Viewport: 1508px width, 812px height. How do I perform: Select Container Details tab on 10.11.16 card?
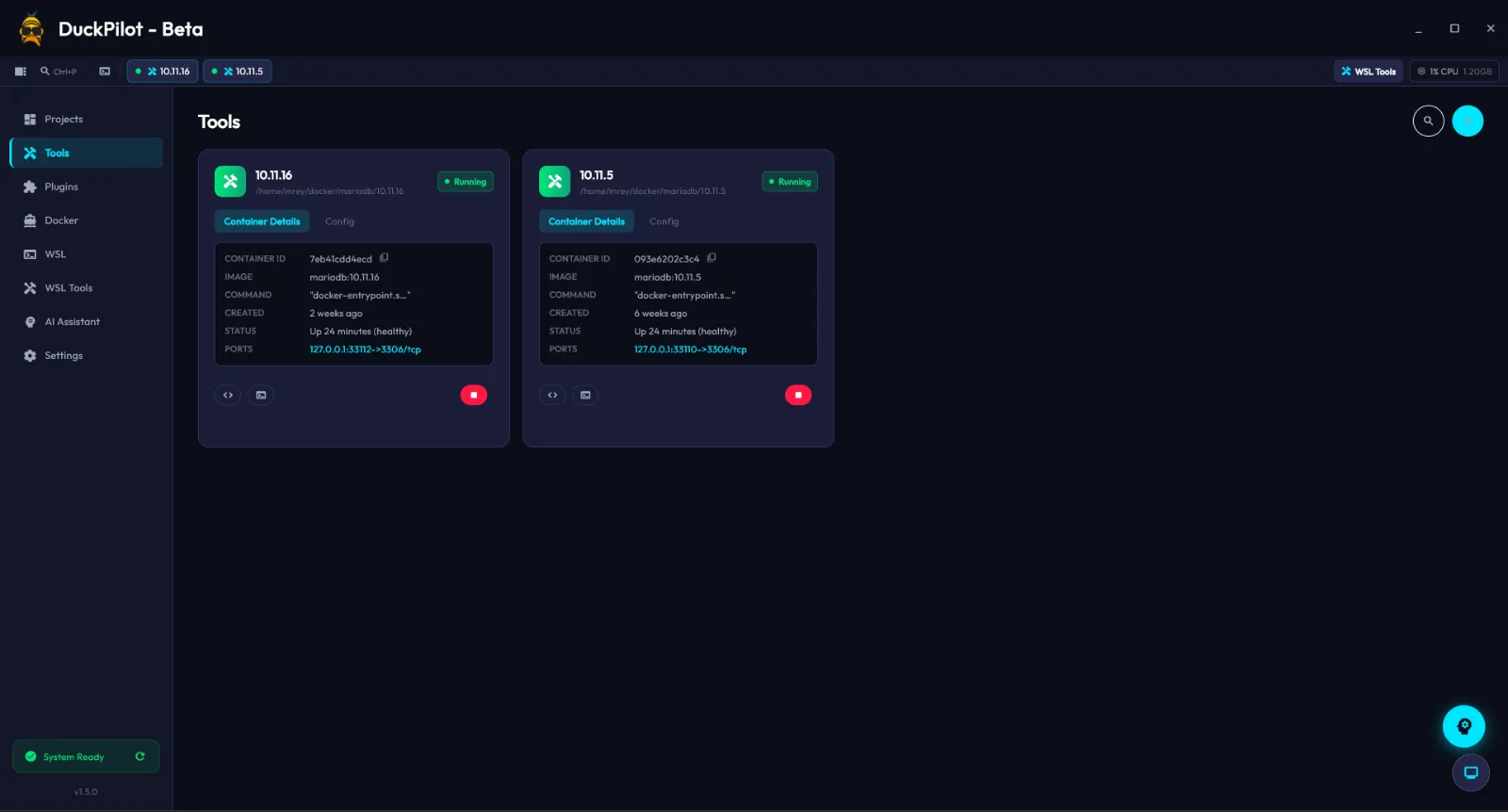tap(262, 221)
